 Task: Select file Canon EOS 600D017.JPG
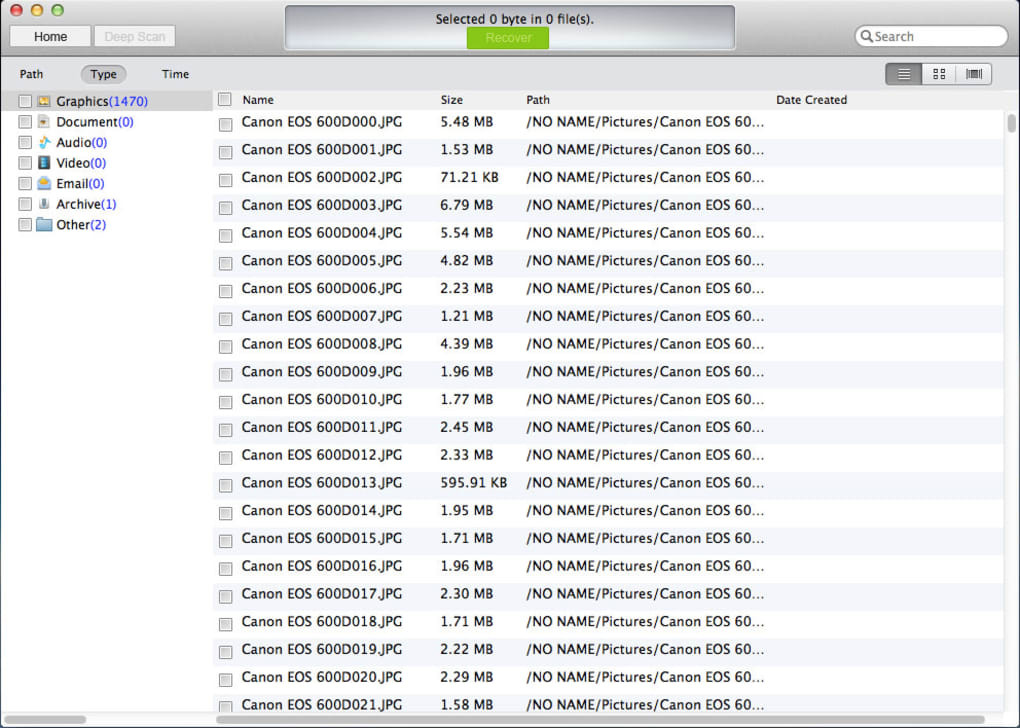(x=321, y=594)
